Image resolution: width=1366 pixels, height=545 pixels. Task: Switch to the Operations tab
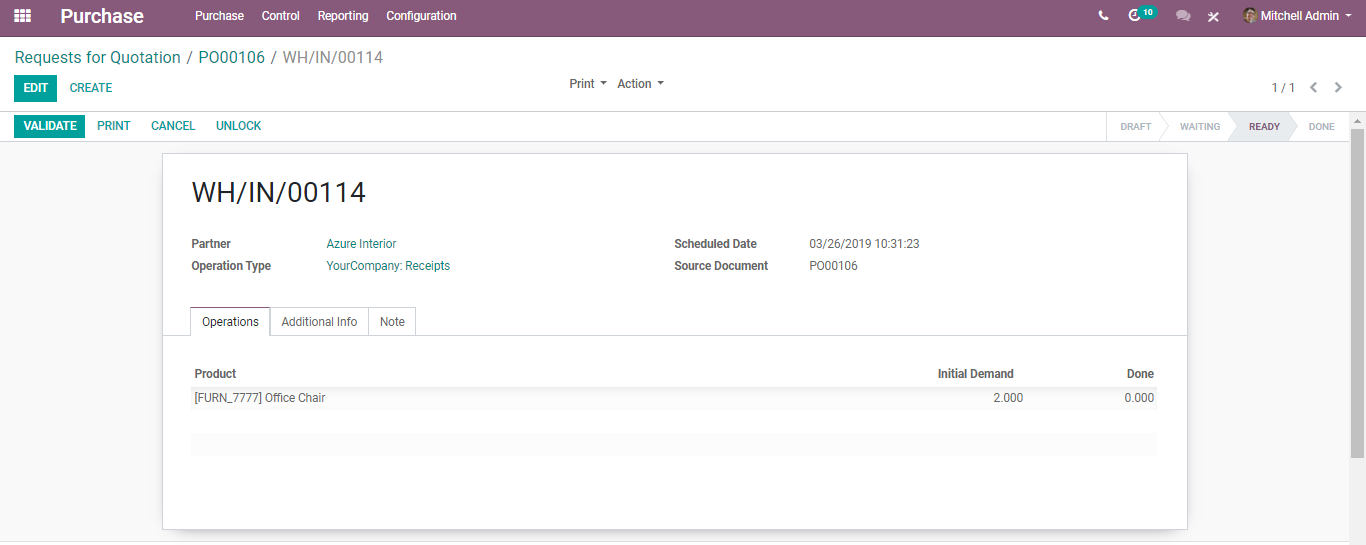point(230,322)
